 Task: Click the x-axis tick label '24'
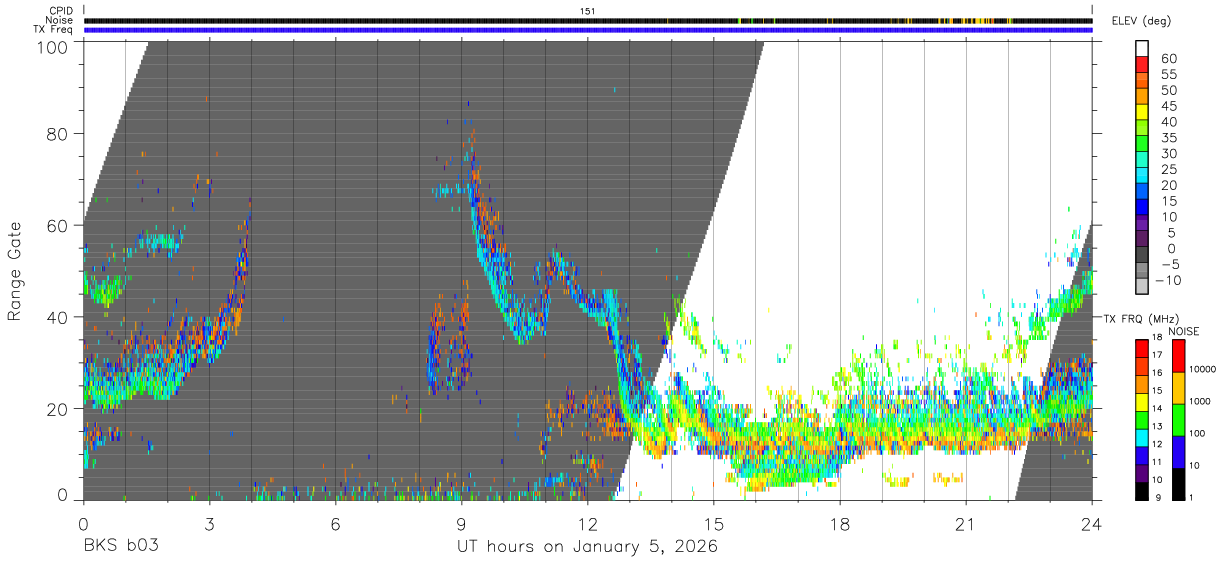click(x=1092, y=523)
